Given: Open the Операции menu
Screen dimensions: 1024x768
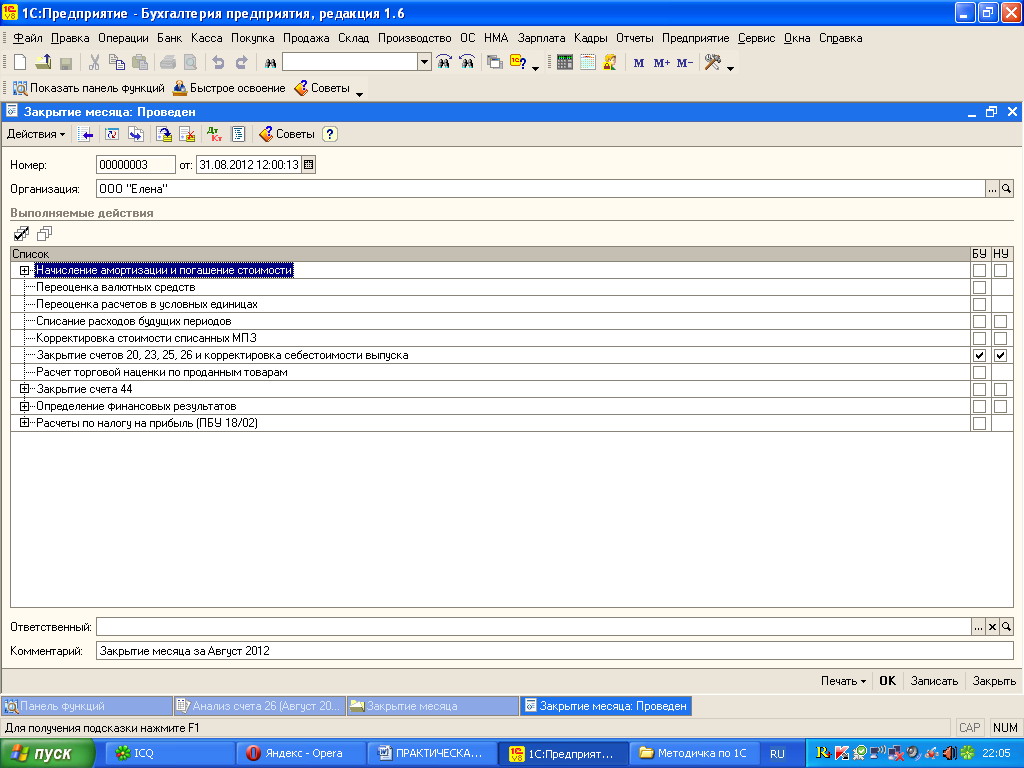Looking at the screenshot, I should 123,38.
